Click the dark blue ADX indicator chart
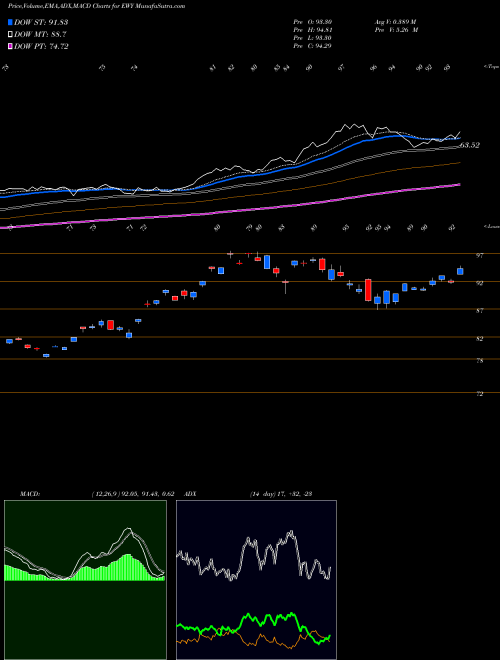500x660 pixels. click(x=256, y=580)
